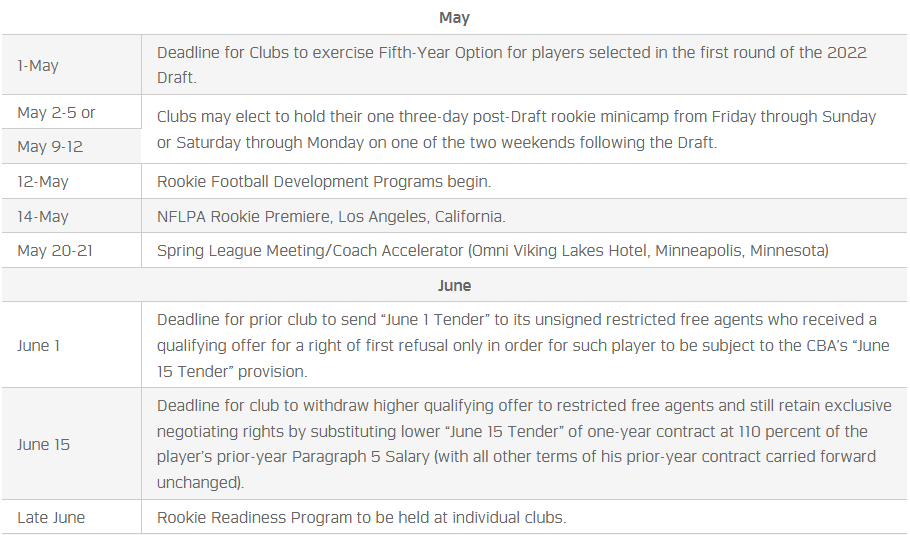Select the Late June date cell

(x=51, y=517)
